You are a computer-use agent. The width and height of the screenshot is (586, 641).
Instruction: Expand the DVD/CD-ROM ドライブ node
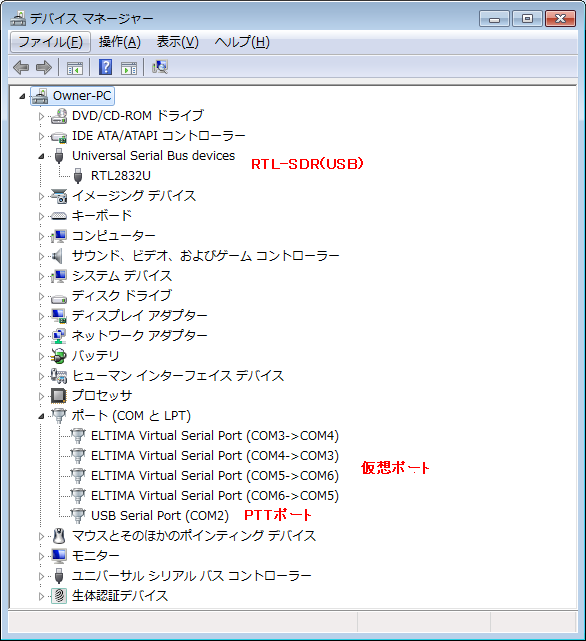tap(41, 116)
